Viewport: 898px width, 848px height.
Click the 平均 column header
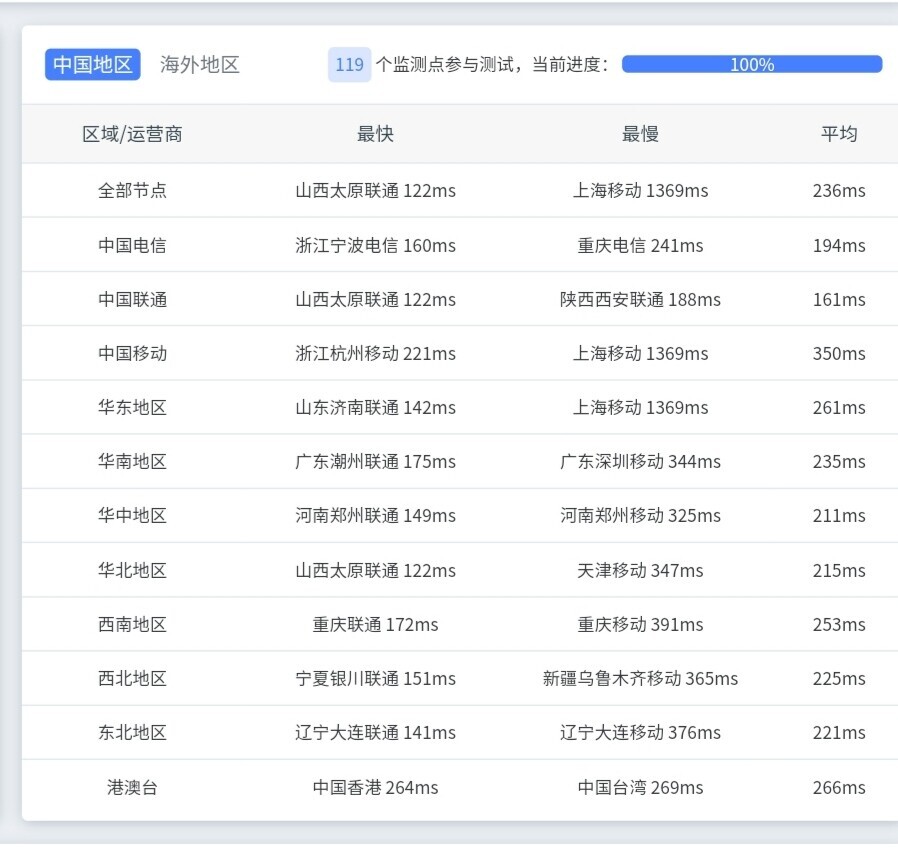coord(839,134)
